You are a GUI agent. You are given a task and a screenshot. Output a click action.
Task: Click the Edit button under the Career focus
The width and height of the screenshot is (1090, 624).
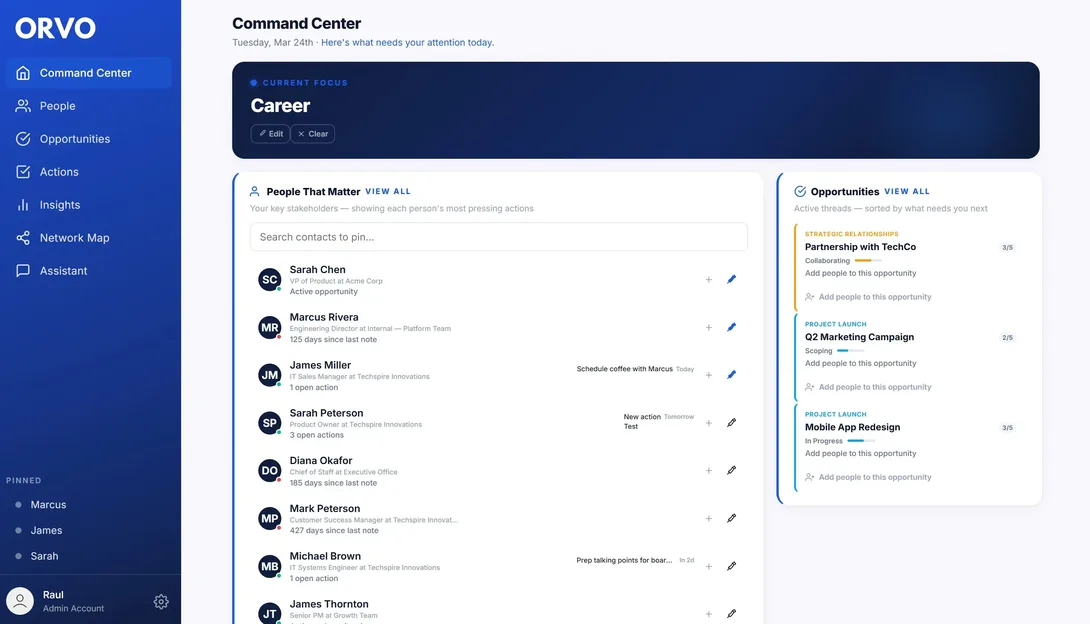click(x=269, y=133)
